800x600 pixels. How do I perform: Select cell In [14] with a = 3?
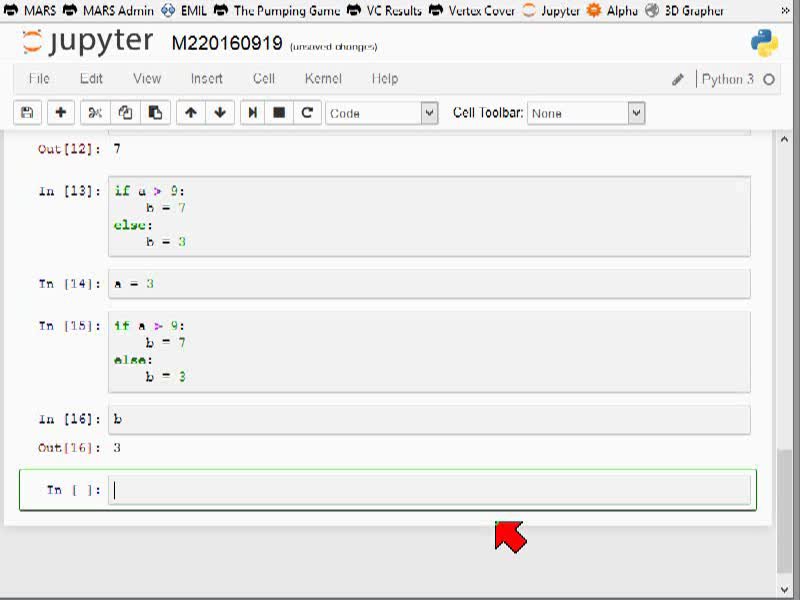click(x=429, y=284)
